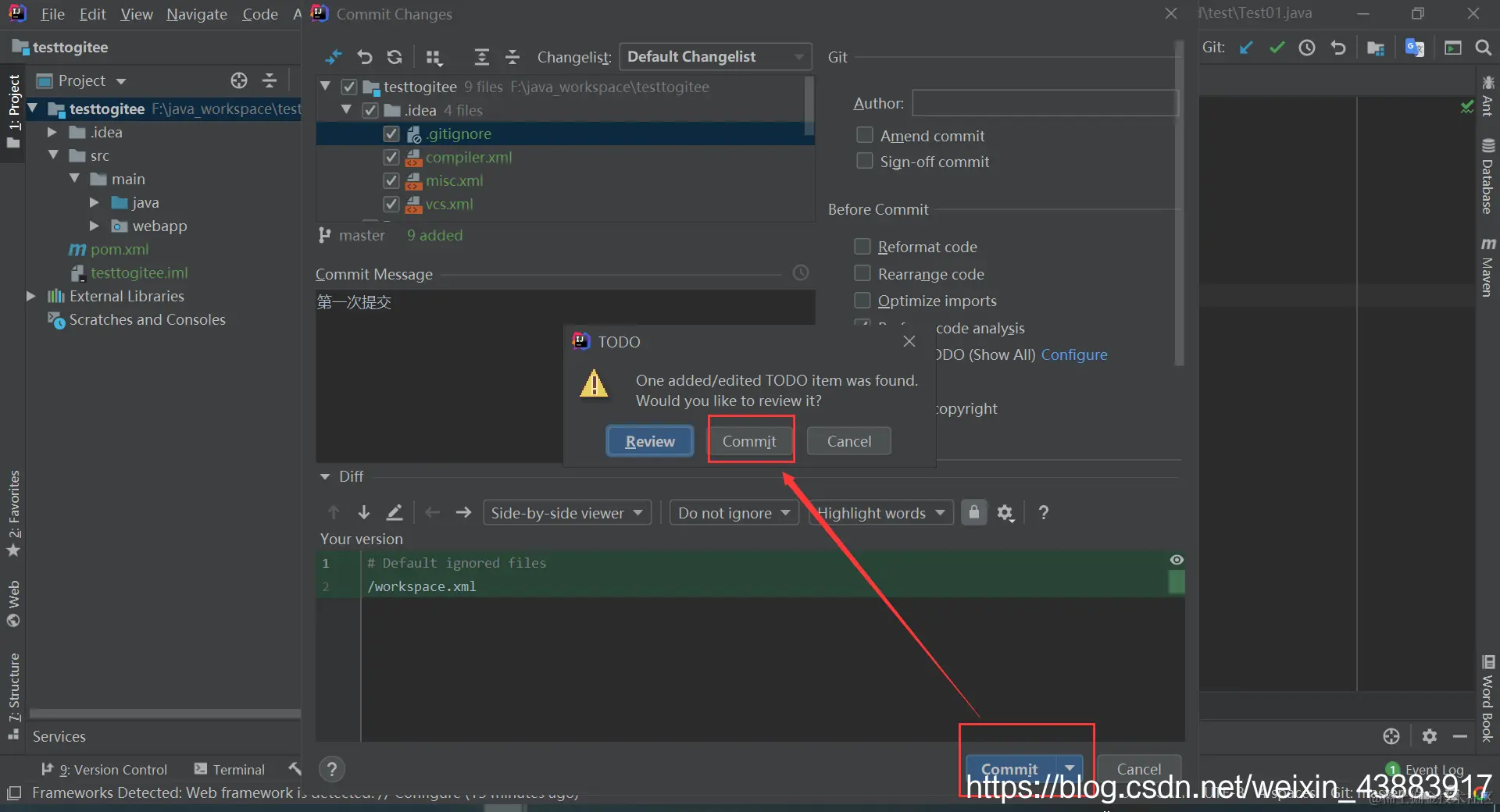The height and width of the screenshot is (812, 1500).
Task: Close the TODO dialog with X
Action: (909, 341)
